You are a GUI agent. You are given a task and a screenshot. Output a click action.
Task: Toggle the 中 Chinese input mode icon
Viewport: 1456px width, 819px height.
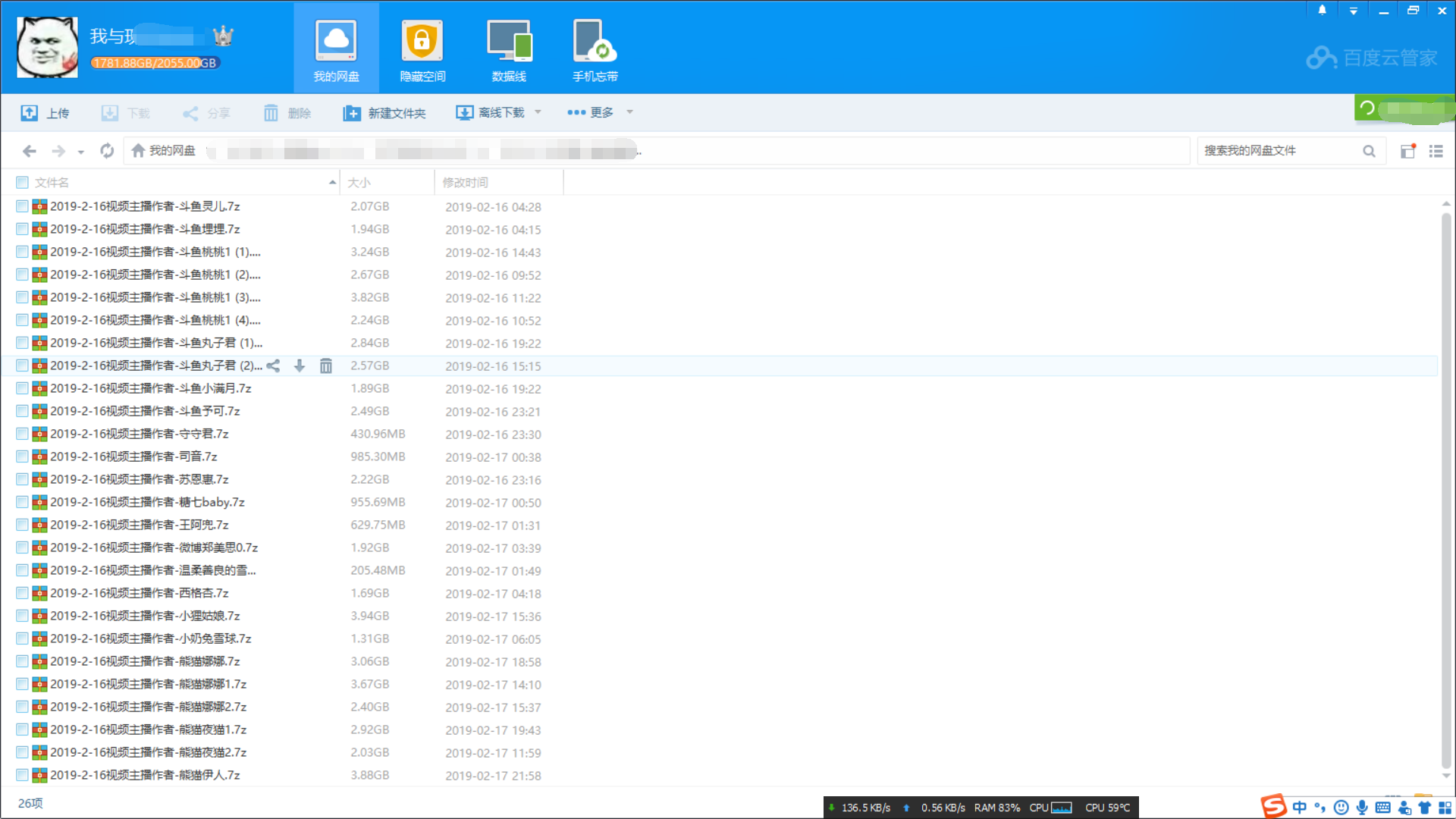1300,808
